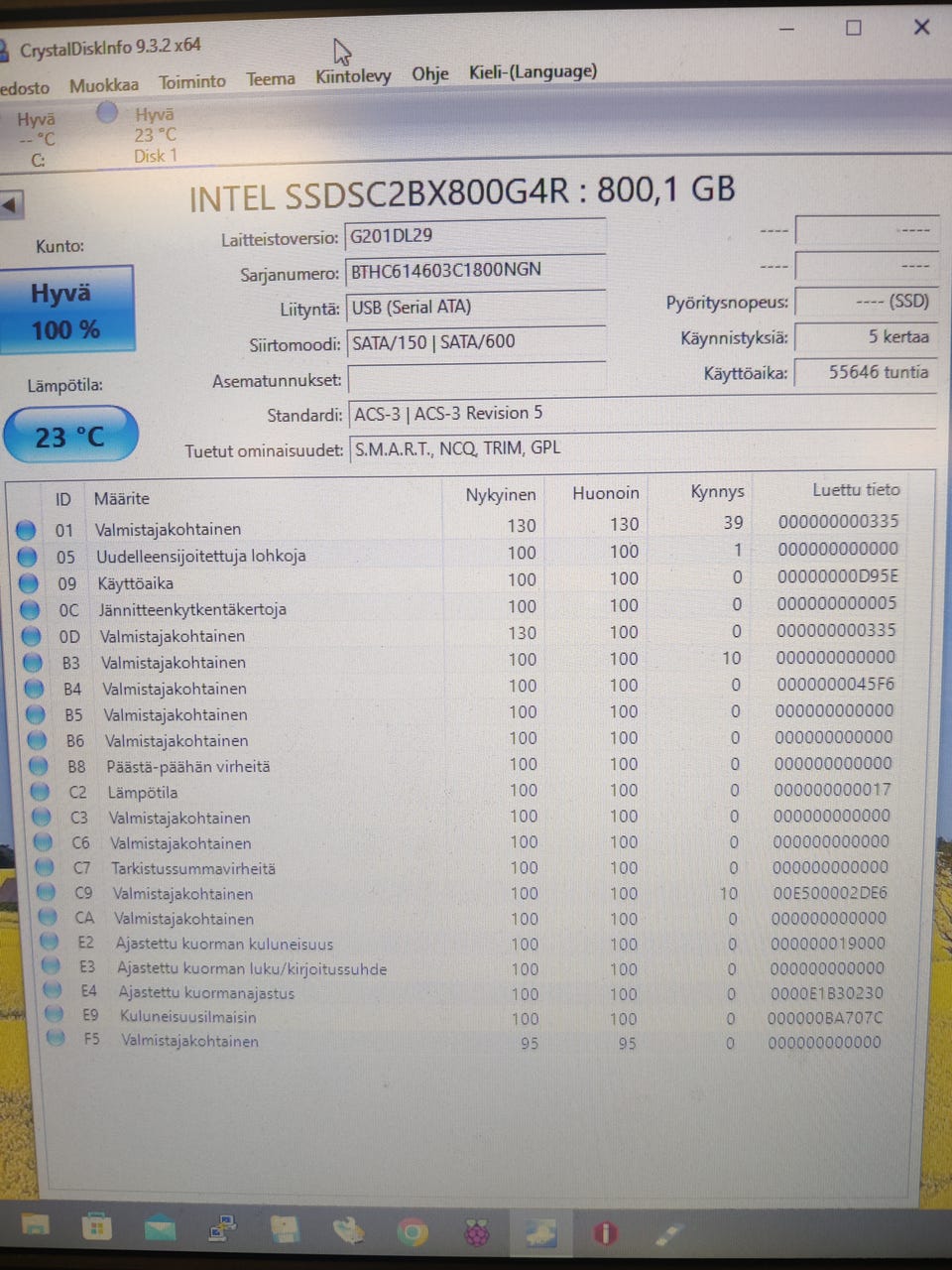952x1270 pixels.
Task: Click the Kynnys column header
Action: 717,491
